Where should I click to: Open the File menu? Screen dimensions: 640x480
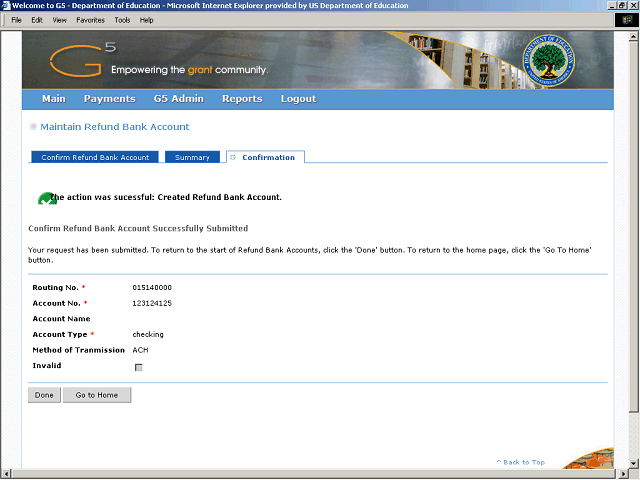pyautogui.click(x=16, y=20)
